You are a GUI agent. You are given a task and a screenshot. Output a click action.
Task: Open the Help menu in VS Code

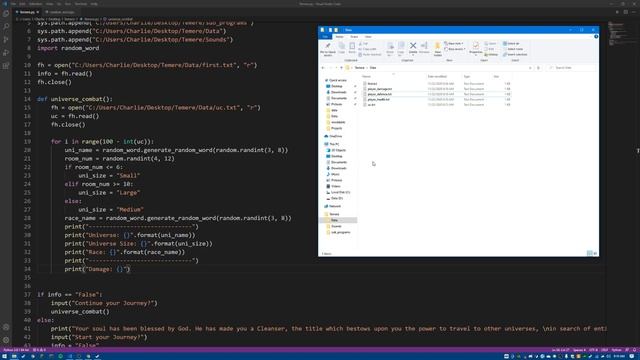click(x=94, y=4)
